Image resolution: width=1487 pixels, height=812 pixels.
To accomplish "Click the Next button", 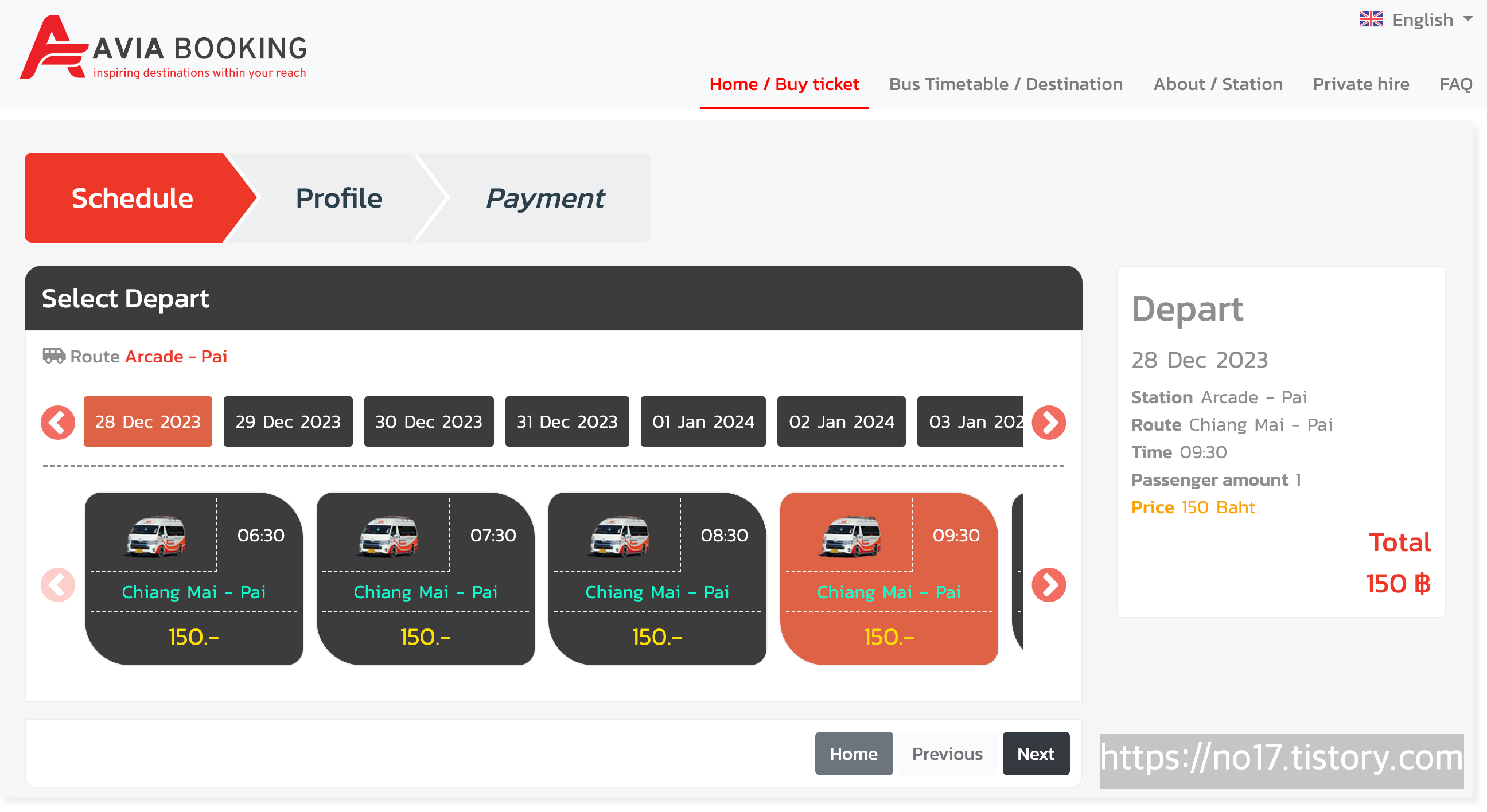I will point(1036,753).
